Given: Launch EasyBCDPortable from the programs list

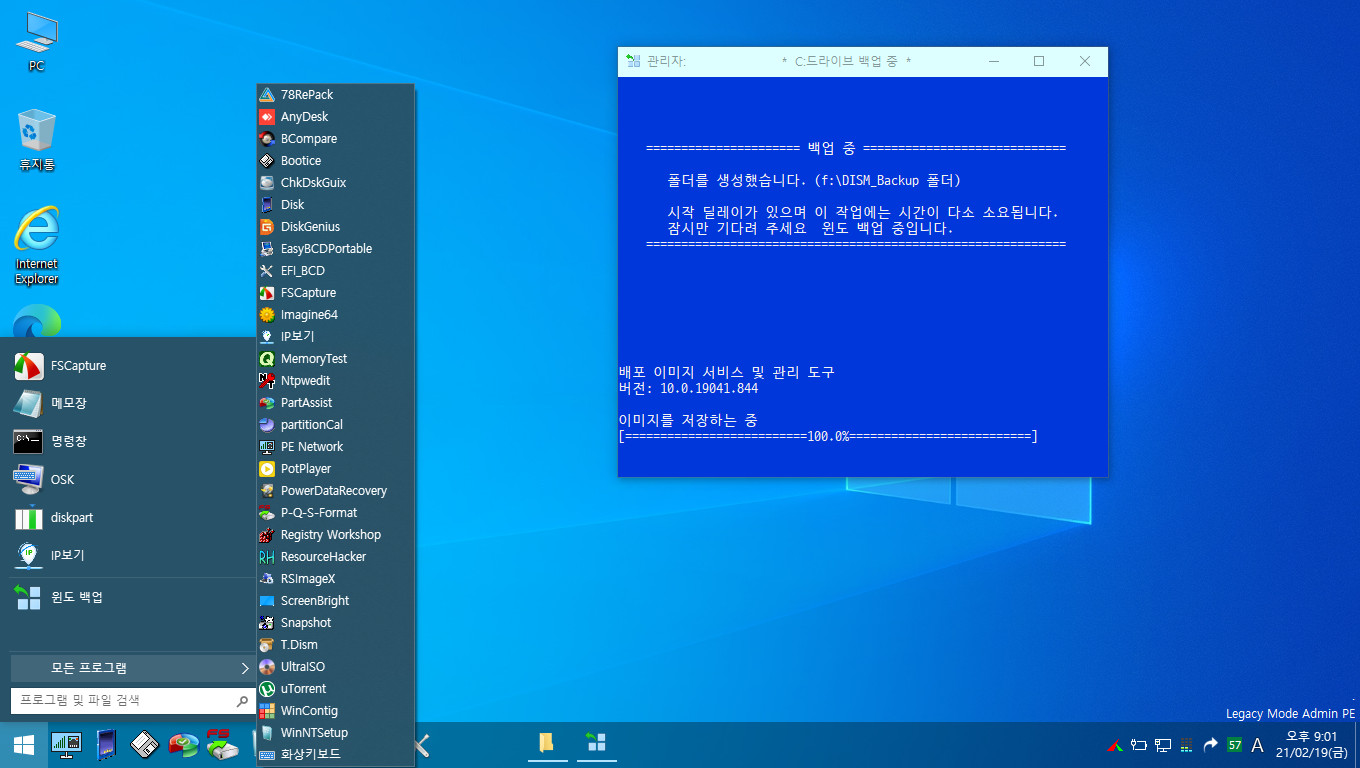Looking at the screenshot, I should click(x=335, y=248).
